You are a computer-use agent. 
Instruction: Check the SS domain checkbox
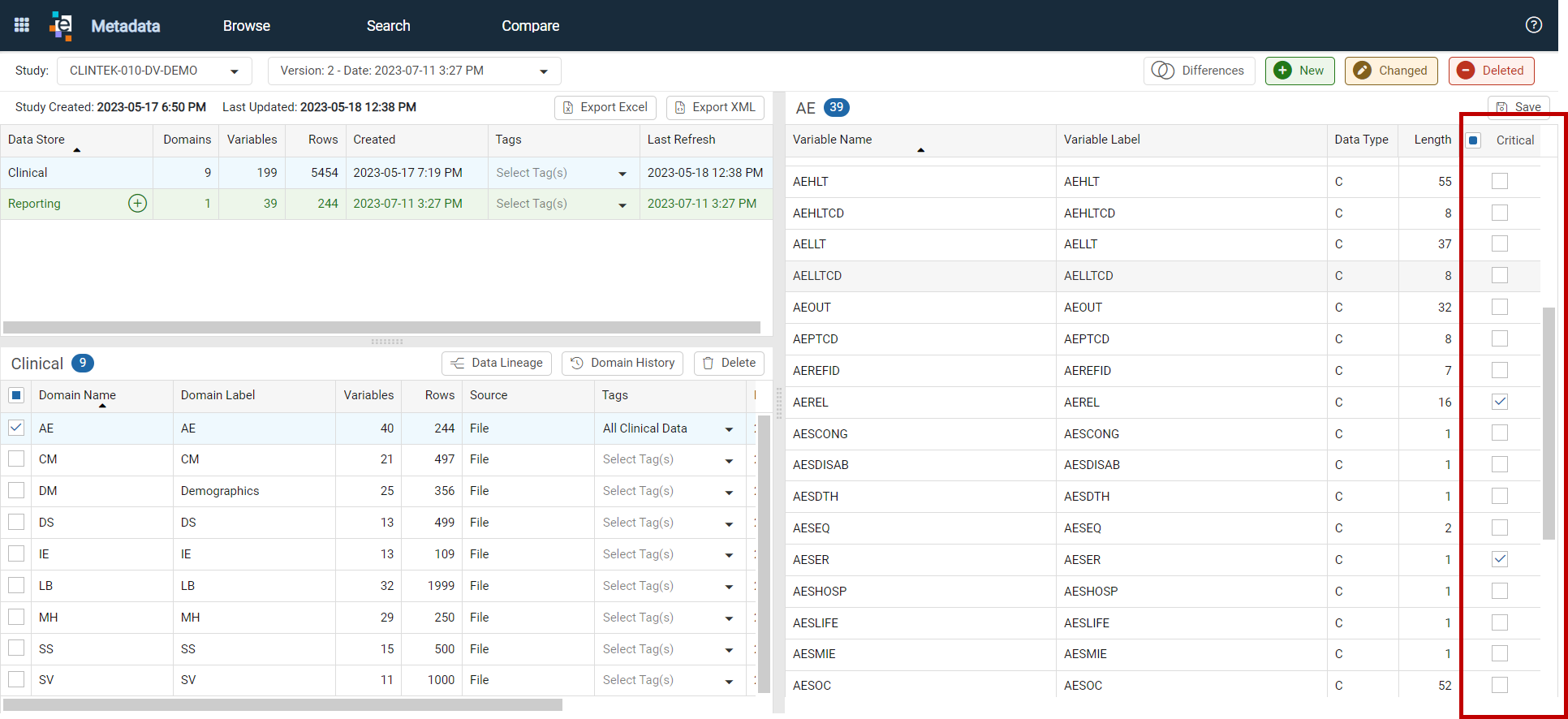(x=16, y=648)
